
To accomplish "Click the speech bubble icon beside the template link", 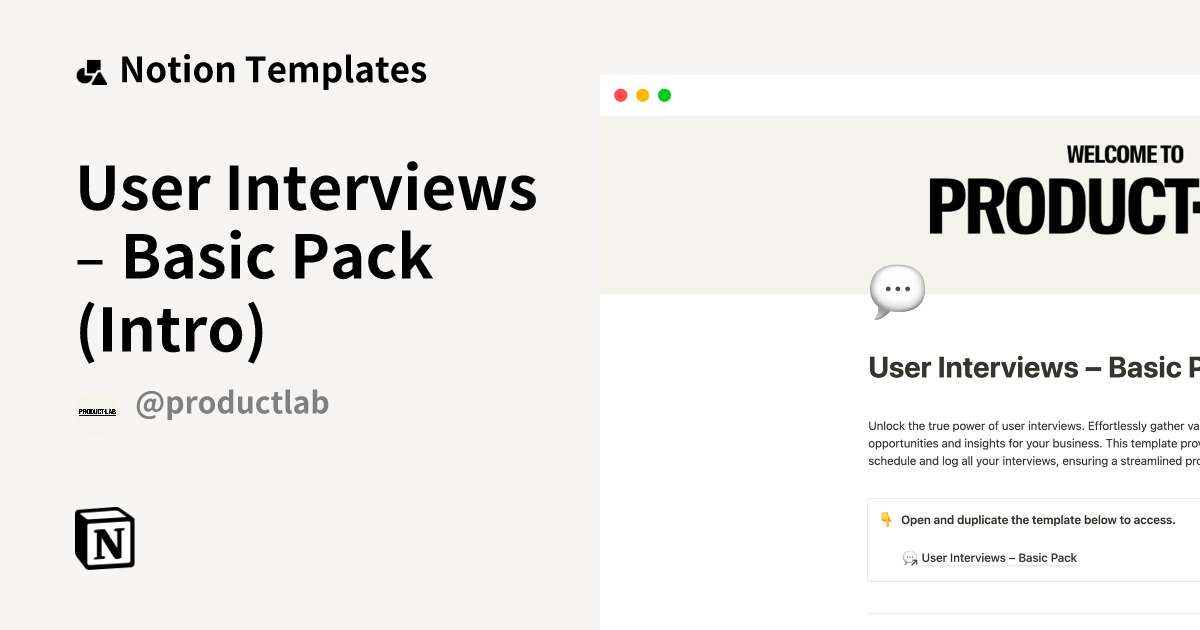I will coord(909,558).
